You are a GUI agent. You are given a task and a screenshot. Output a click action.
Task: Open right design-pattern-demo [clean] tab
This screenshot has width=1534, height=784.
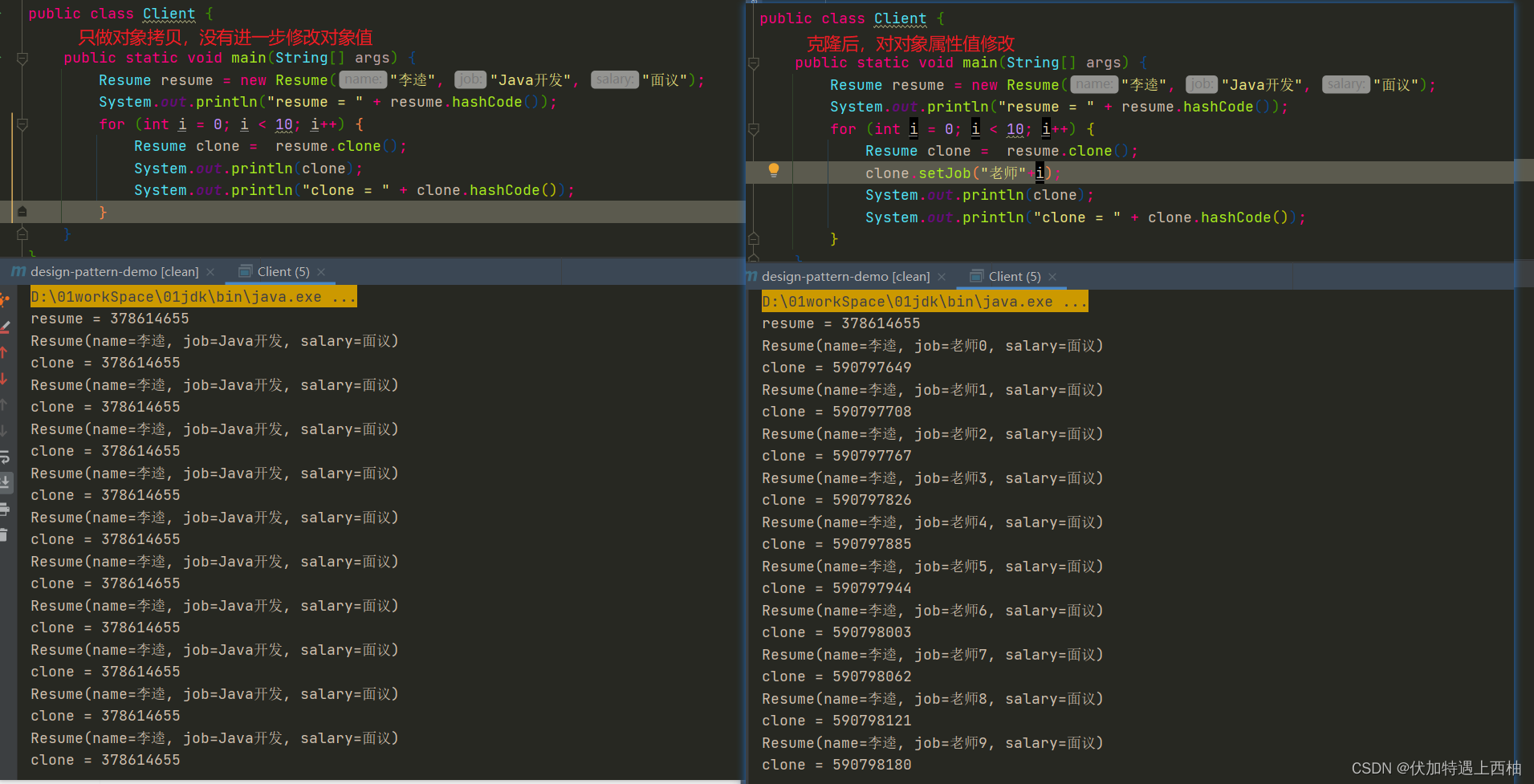click(846, 277)
